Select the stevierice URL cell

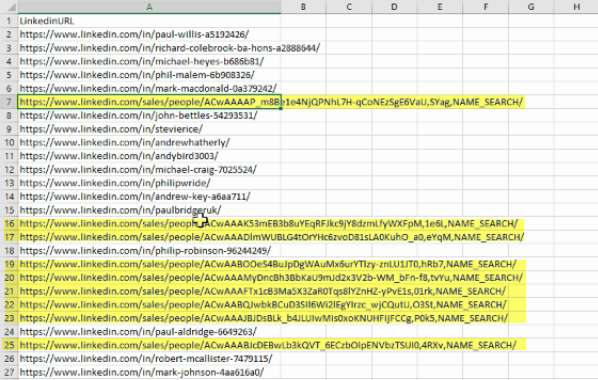[149, 129]
